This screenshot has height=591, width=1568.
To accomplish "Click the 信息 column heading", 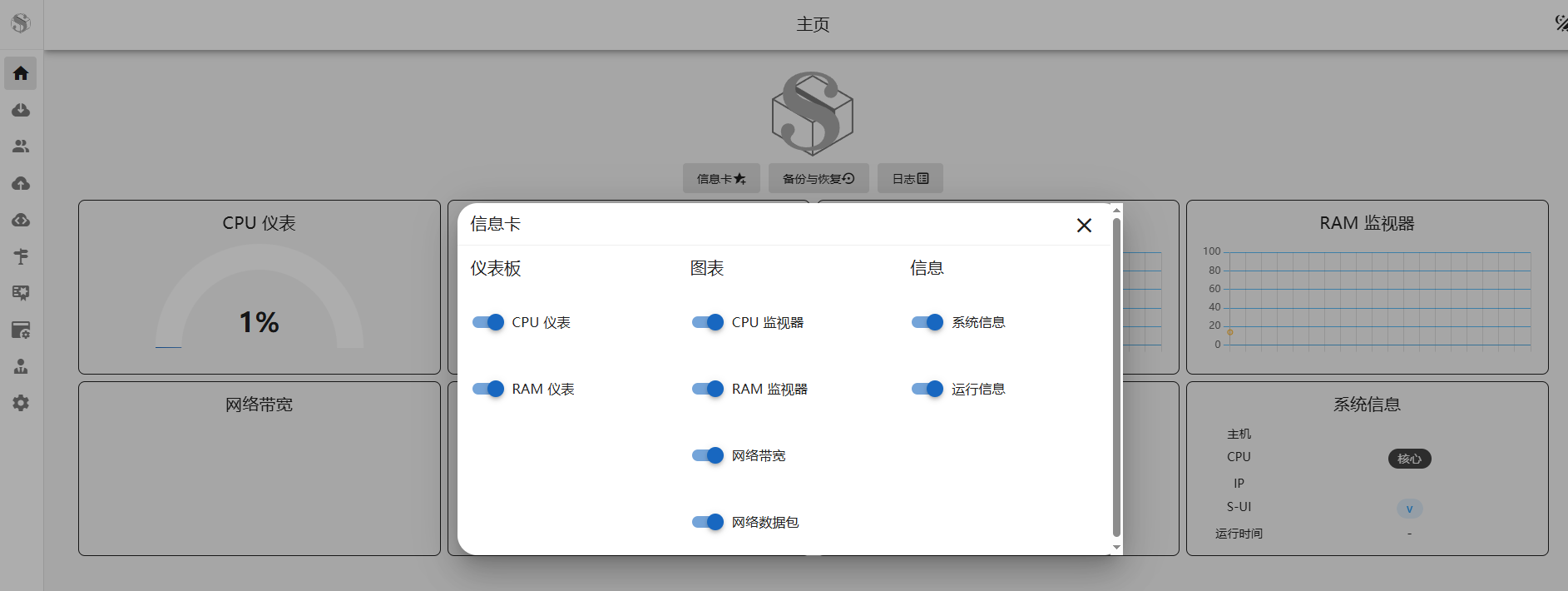I will 927,268.
